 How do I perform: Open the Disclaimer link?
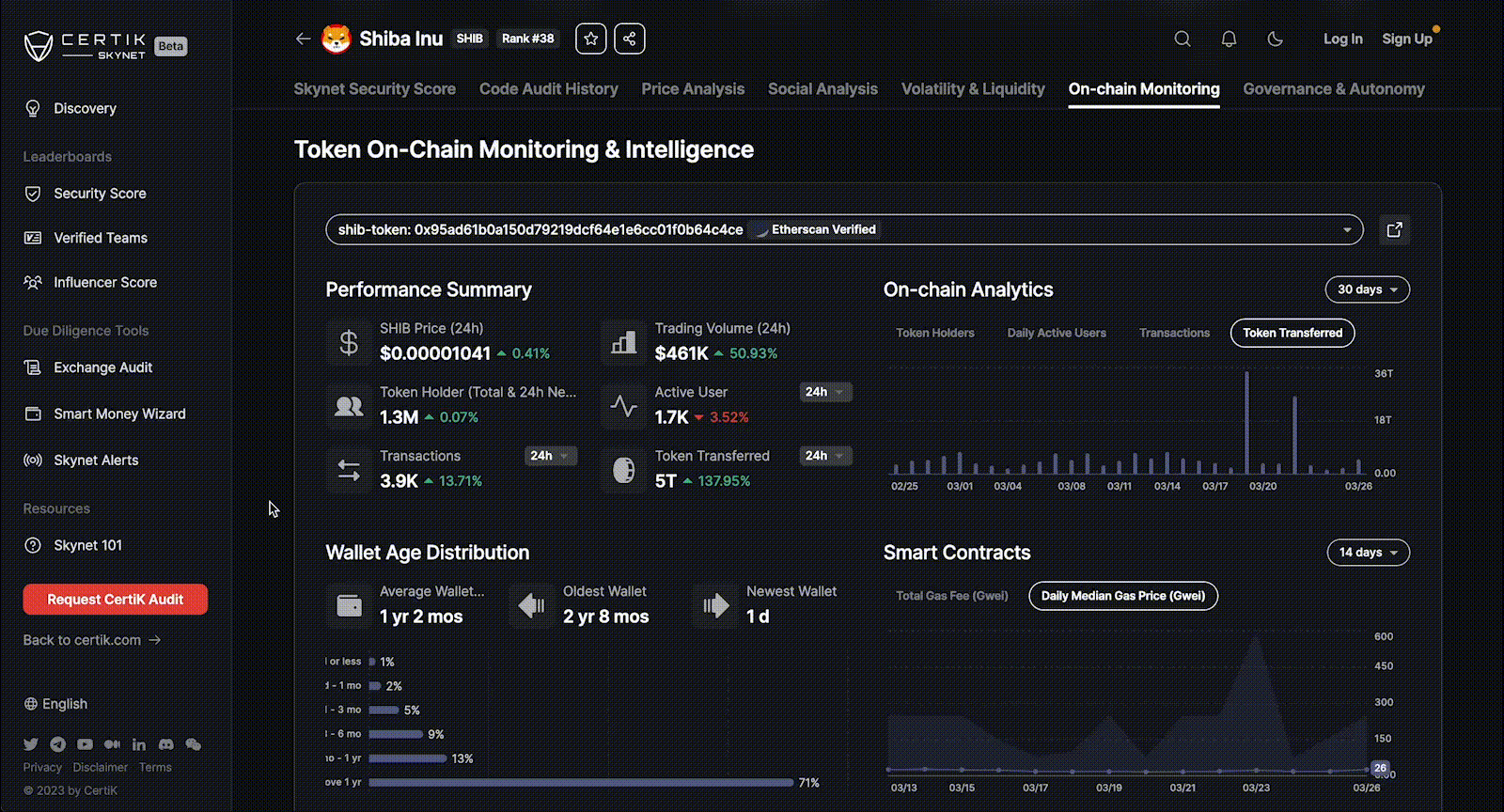(101, 767)
